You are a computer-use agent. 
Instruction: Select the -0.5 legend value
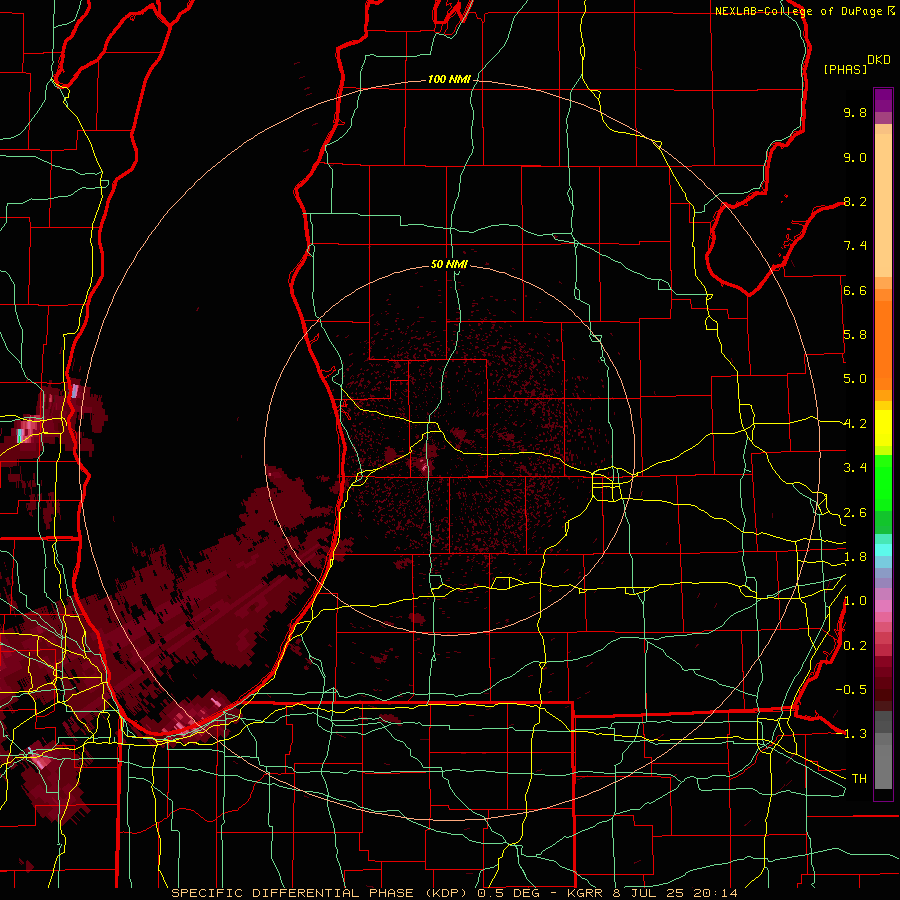851,690
